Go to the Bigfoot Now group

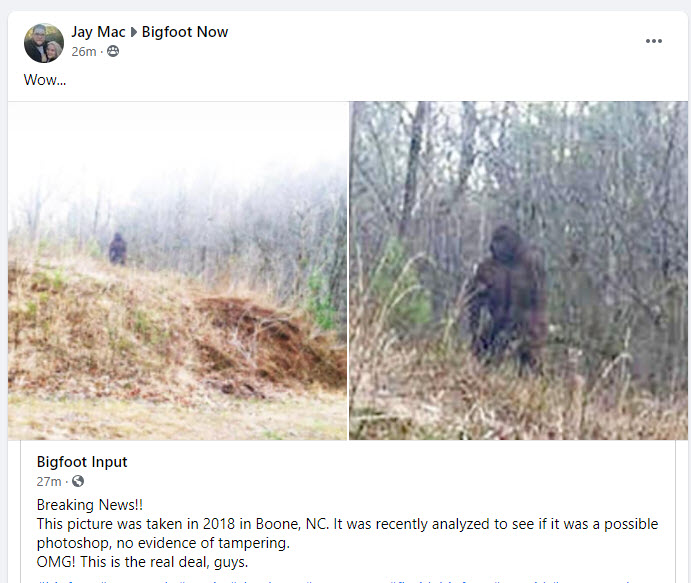click(x=185, y=32)
